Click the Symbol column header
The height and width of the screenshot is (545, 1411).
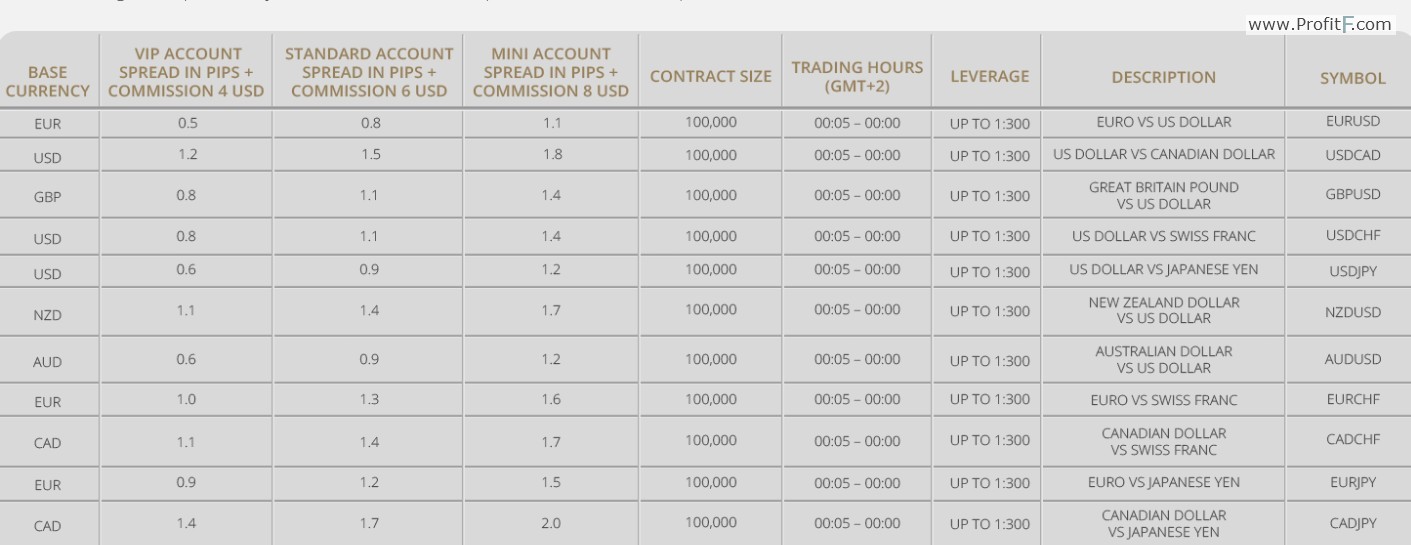pyautogui.click(x=1353, y=78)
